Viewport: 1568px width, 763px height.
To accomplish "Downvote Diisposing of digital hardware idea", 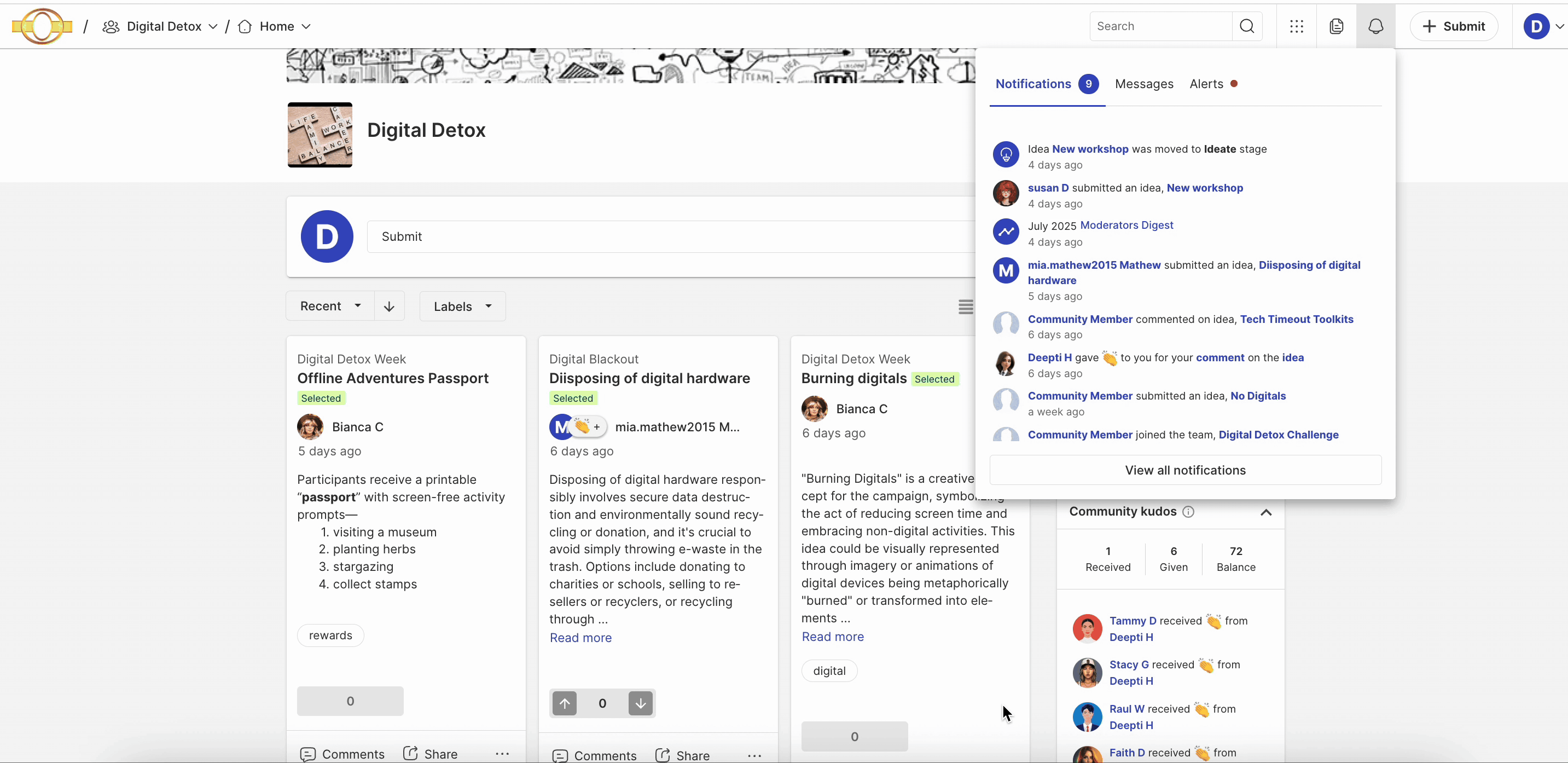I will click(640, 703).
